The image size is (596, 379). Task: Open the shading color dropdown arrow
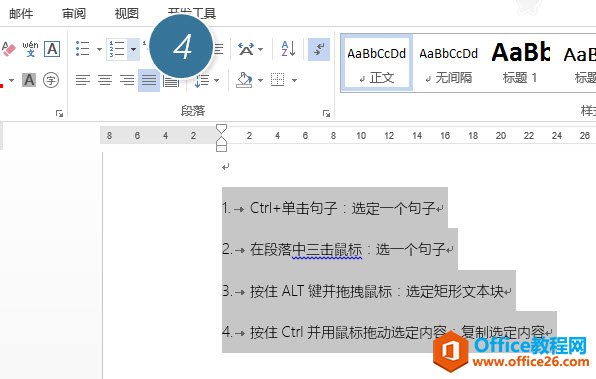(x=260, y=80)
